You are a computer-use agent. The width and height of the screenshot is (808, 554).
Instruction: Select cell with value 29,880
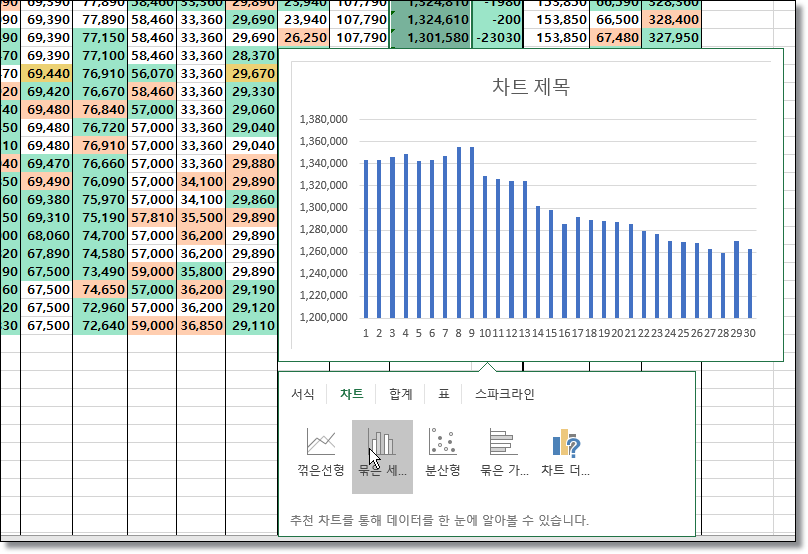click(251, 164)
